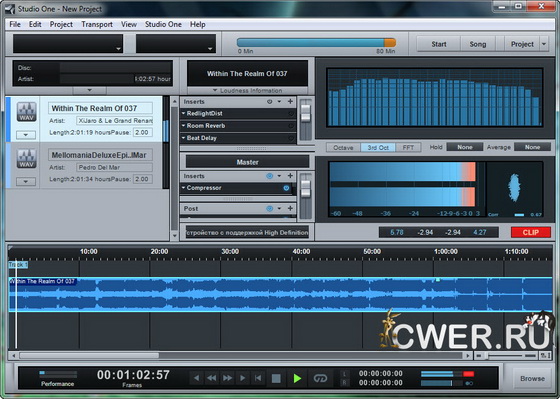560x399 pixels.
Task: Open the Project menu
Action: (x=61, y=24)
